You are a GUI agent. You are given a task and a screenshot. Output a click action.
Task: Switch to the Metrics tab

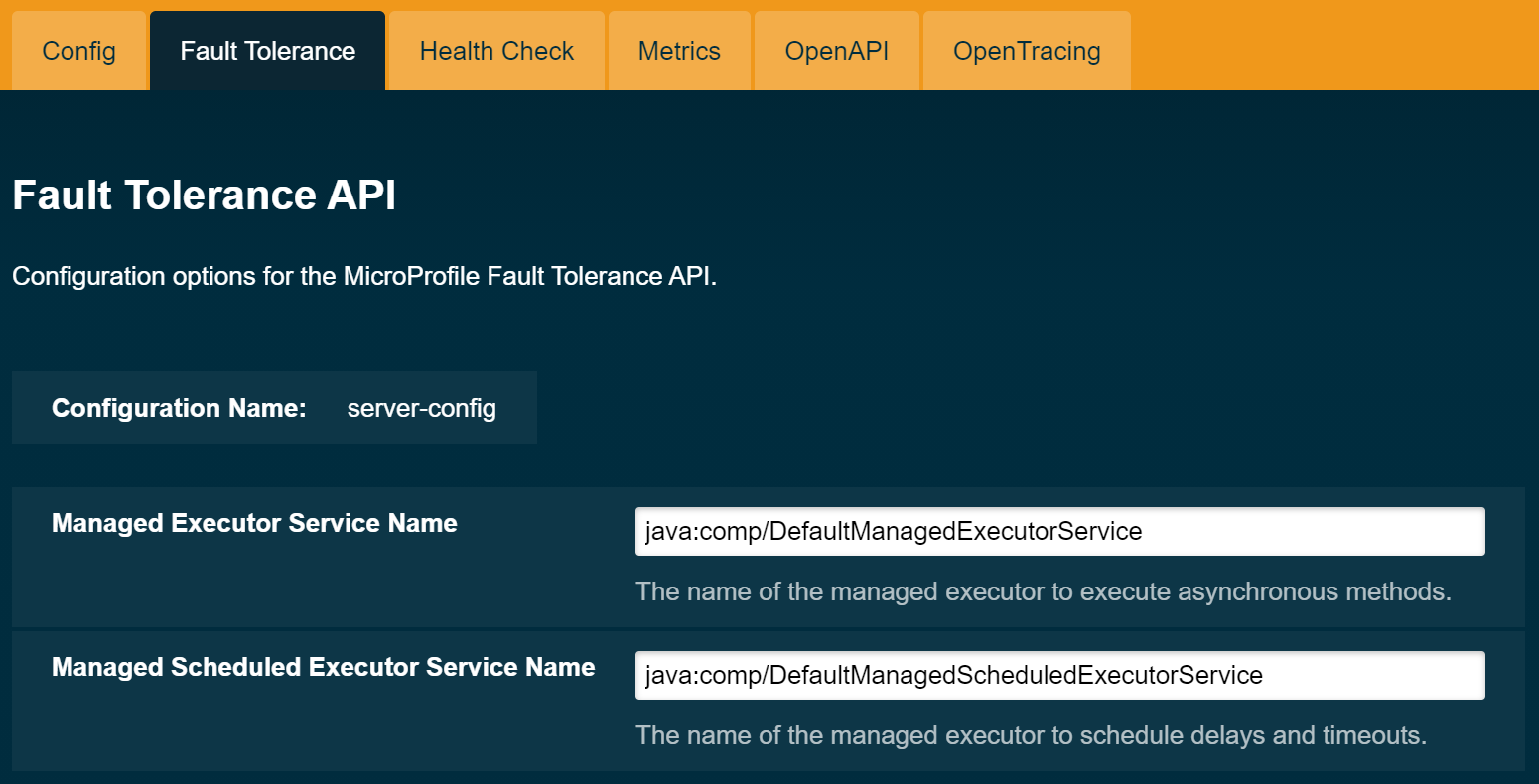[679, 50]
